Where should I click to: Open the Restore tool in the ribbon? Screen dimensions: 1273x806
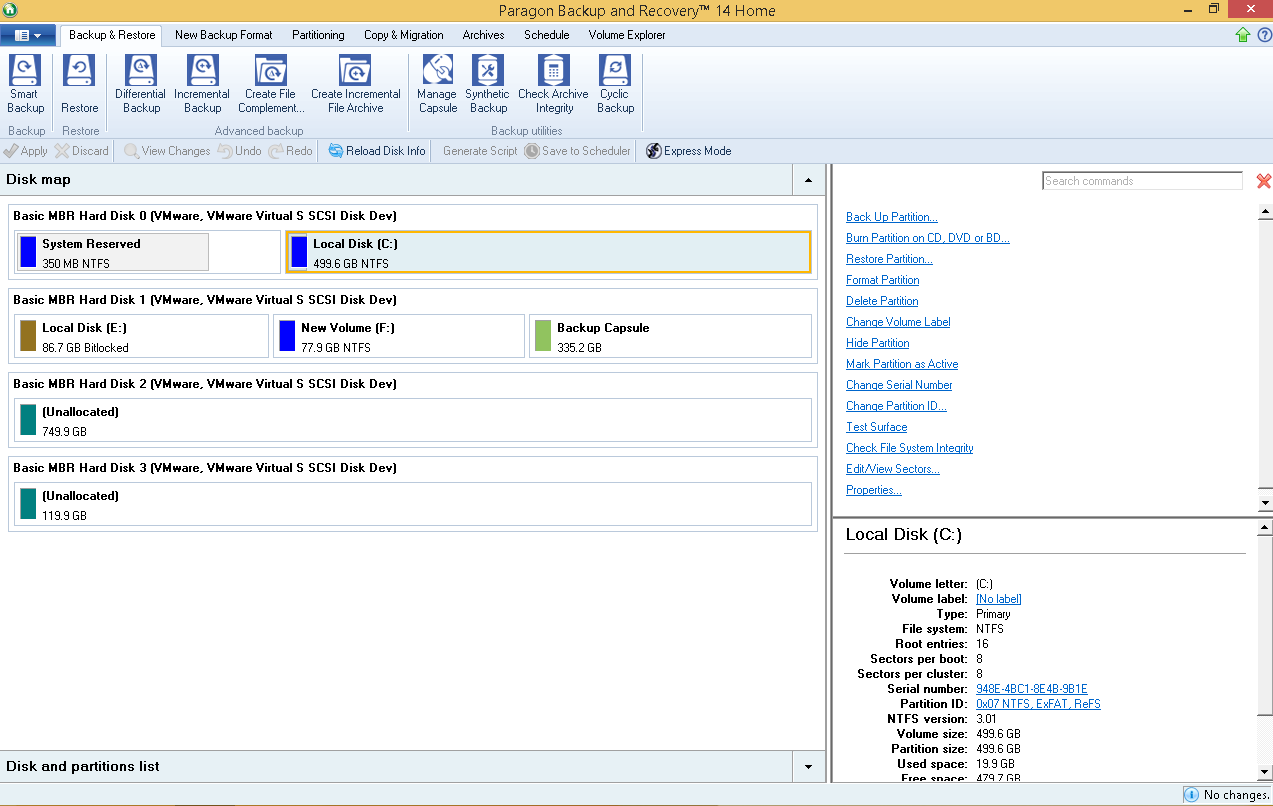(79, 84)
